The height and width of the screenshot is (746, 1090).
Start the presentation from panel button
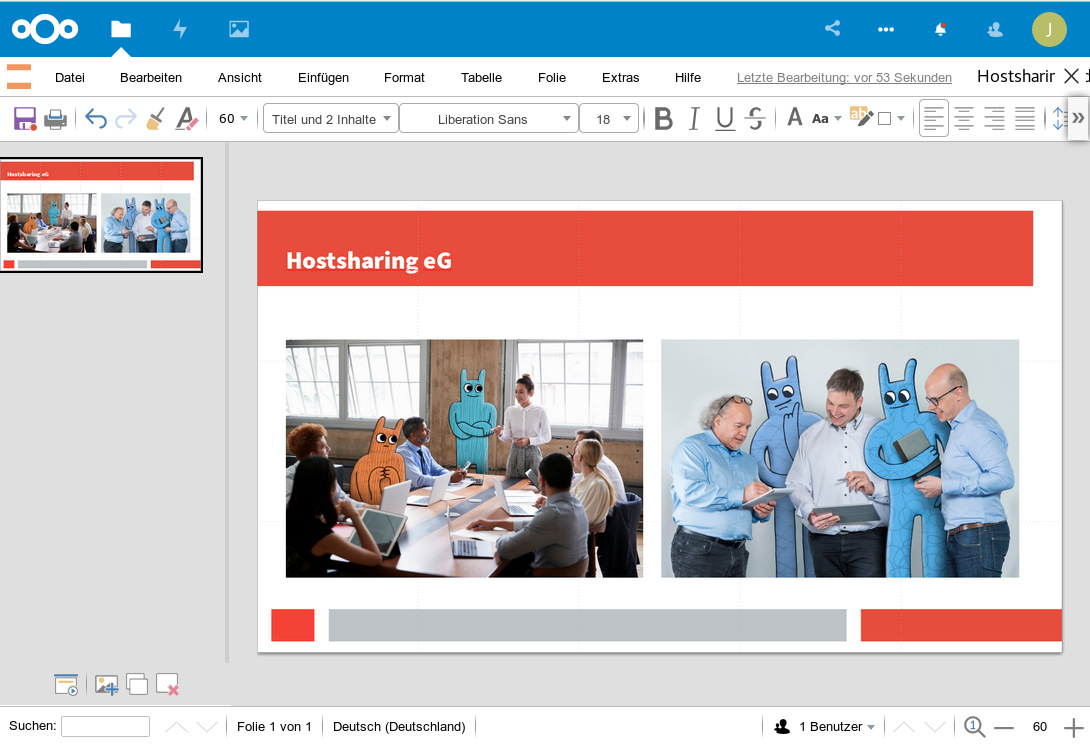(66, 685)
